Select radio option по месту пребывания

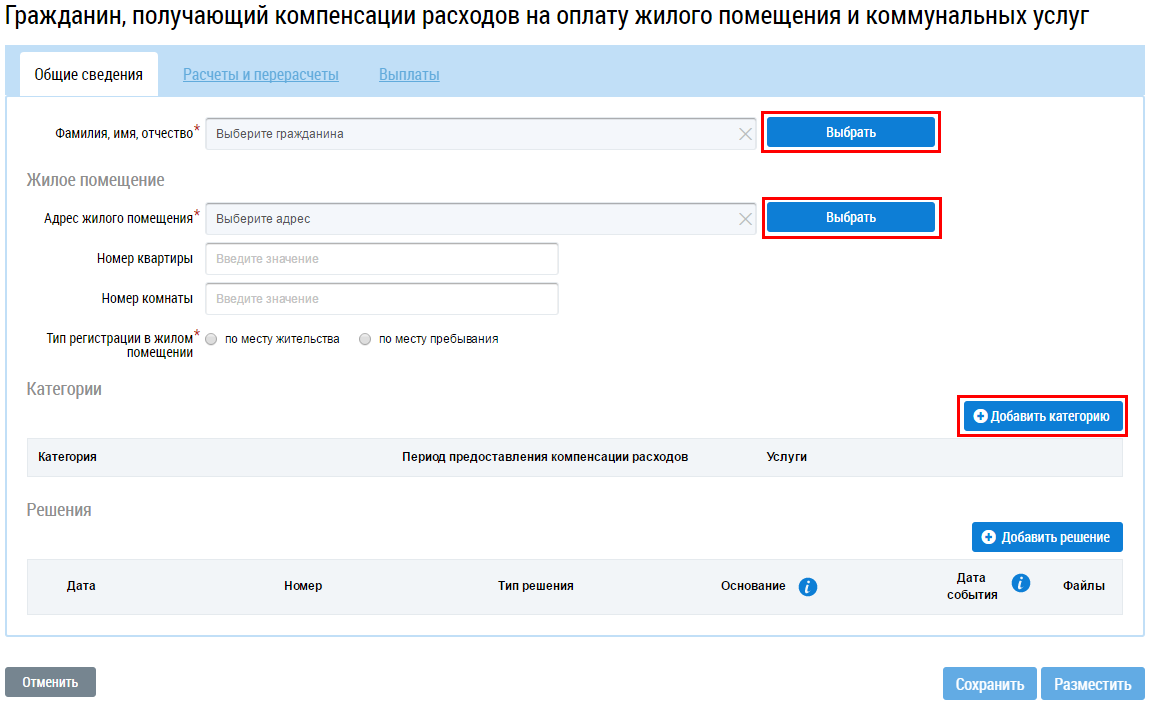(365, 339)
